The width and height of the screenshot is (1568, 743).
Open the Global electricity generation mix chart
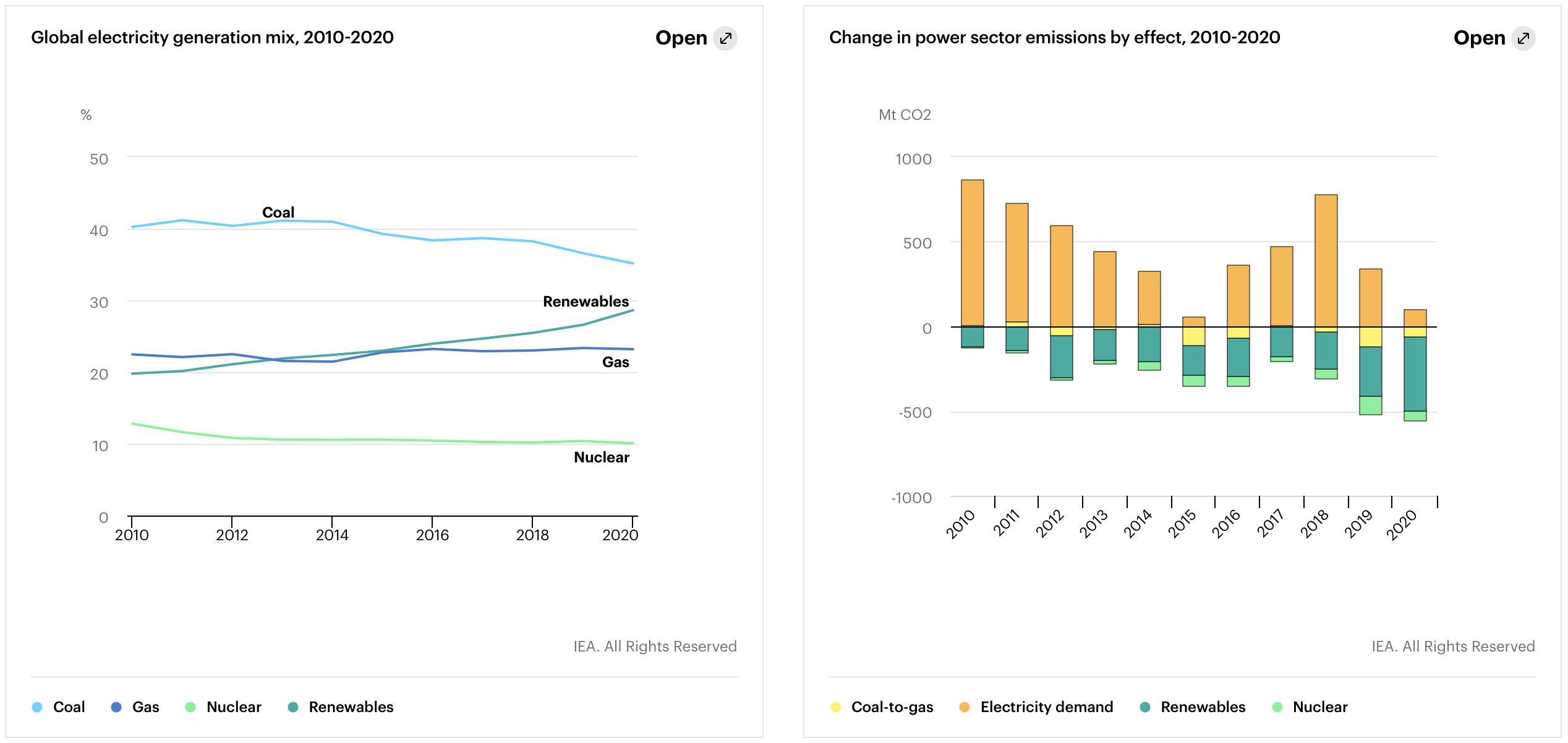click(681, 38)
